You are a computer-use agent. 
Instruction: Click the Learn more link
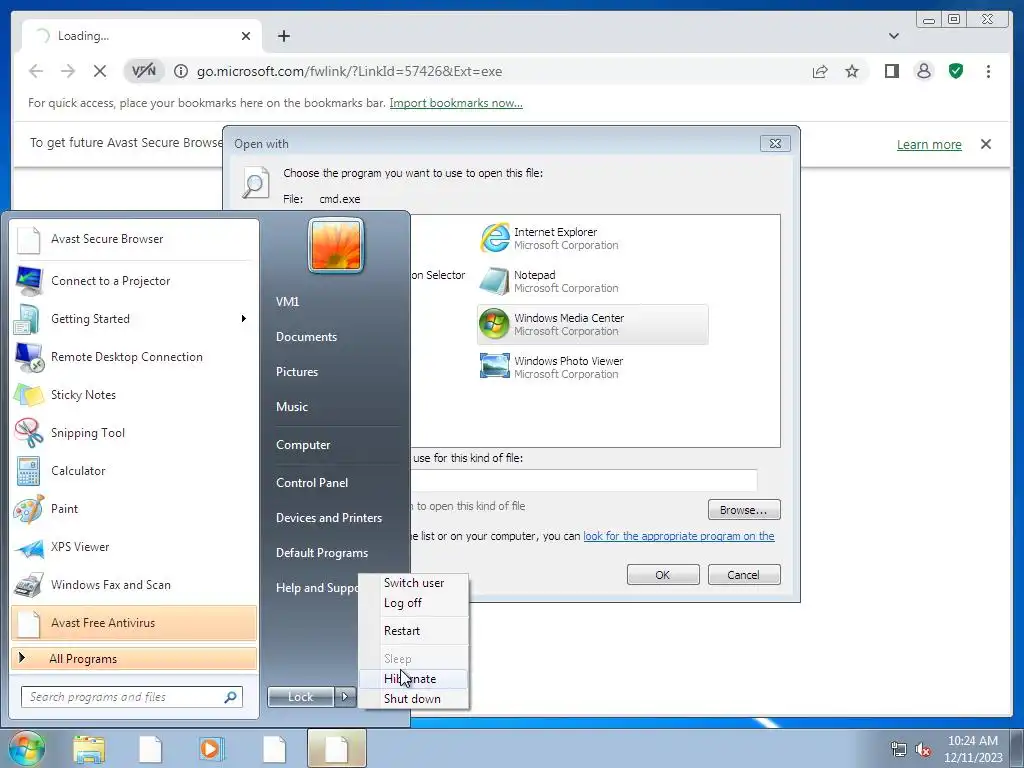coord(929,144)
